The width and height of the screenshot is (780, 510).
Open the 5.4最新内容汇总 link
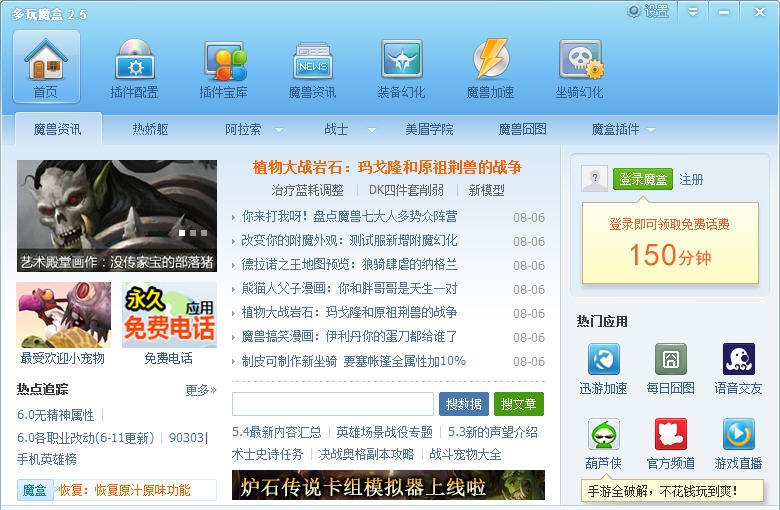(277, 432)
